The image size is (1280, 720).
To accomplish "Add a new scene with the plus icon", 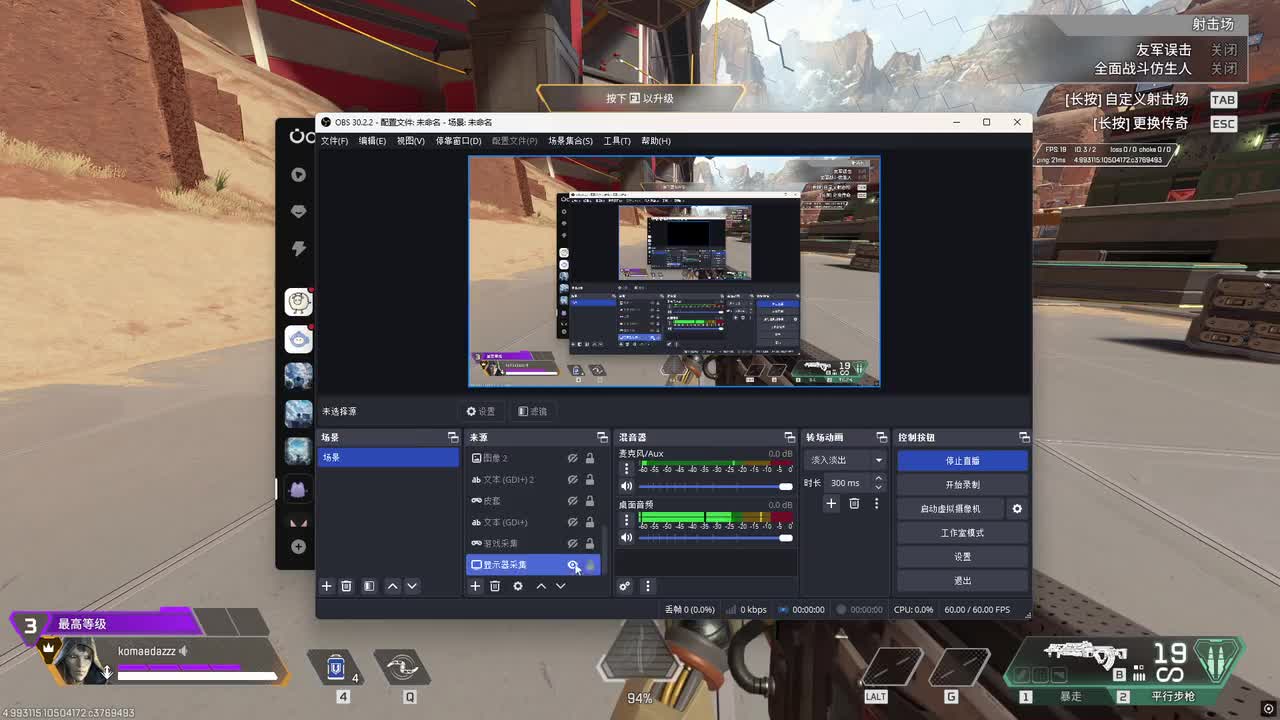I will coord(326,586).
